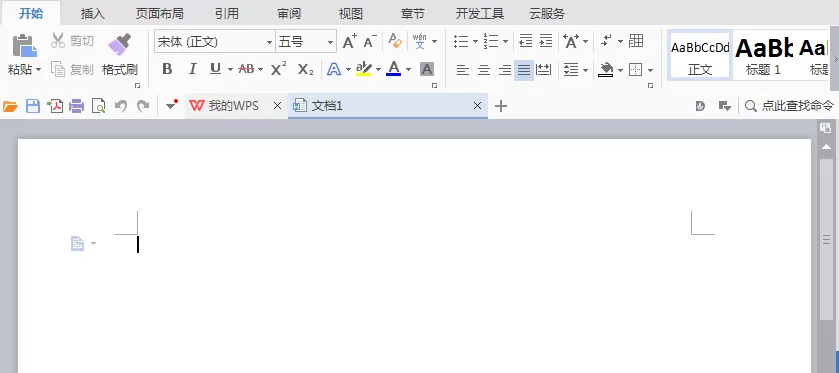This screenshot has width=839, height=373.
Task: Save document with the floppy disk icon
Action: click(x=33, y=106)
